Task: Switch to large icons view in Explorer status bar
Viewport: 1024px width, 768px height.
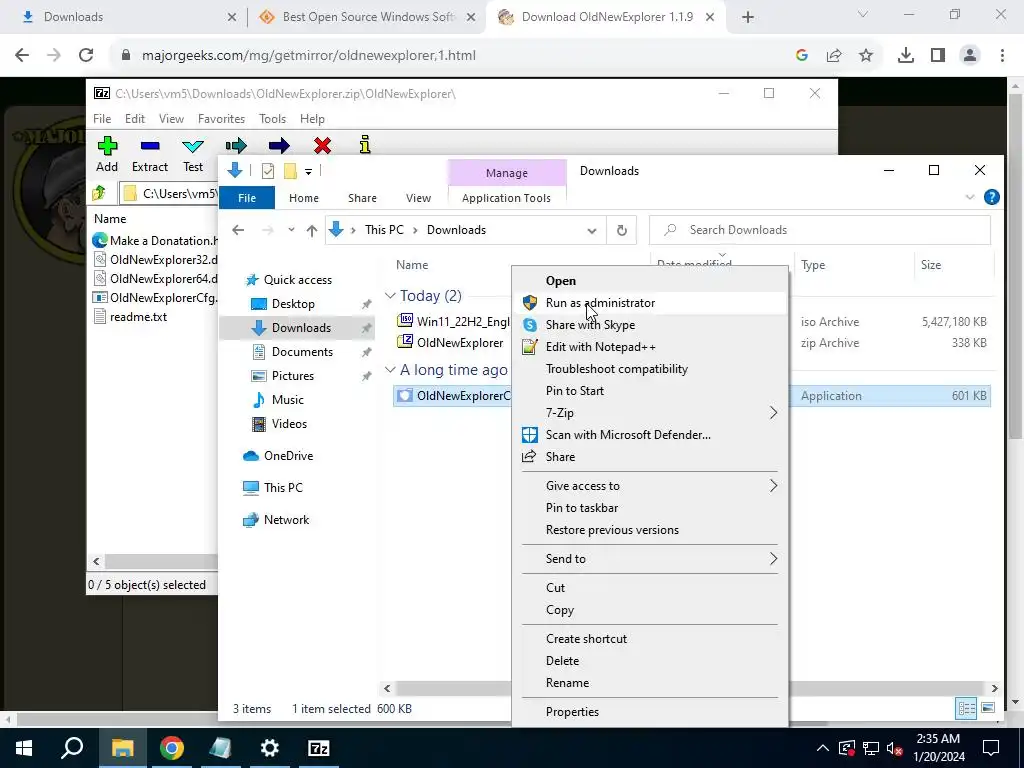Action: (988, 708)
